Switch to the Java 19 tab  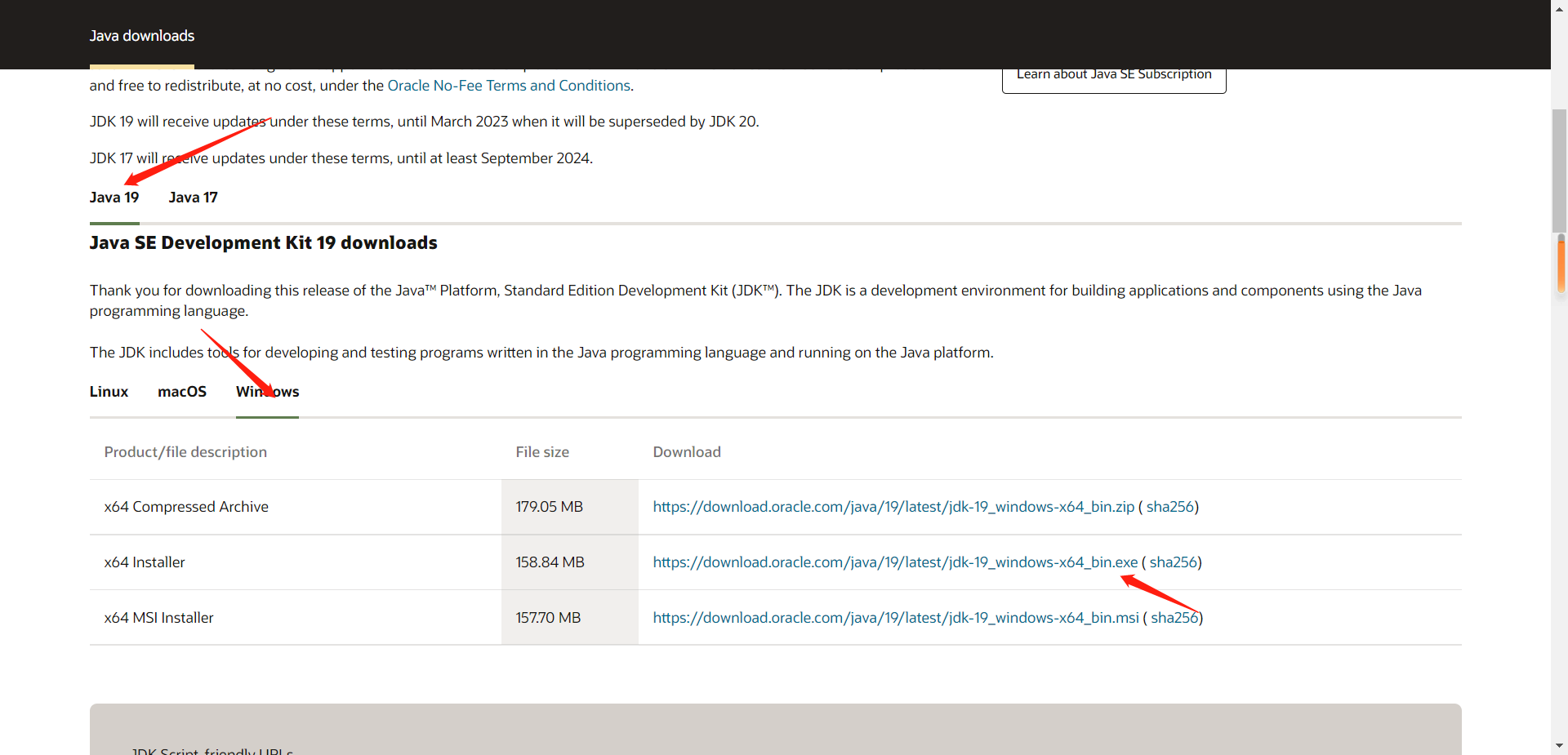click(x=114, y=198)
